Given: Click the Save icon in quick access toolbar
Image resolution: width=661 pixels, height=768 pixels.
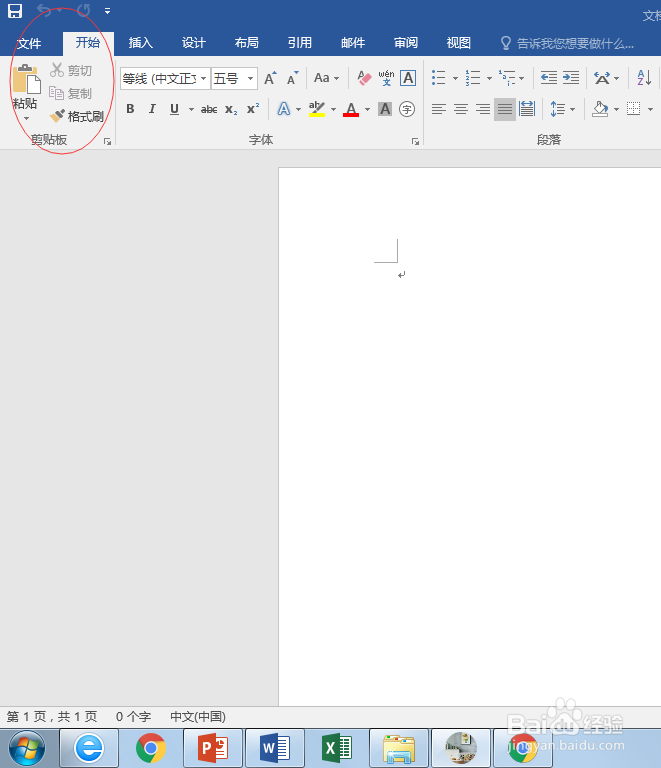Looking at the screenshot, I should 15,11.
